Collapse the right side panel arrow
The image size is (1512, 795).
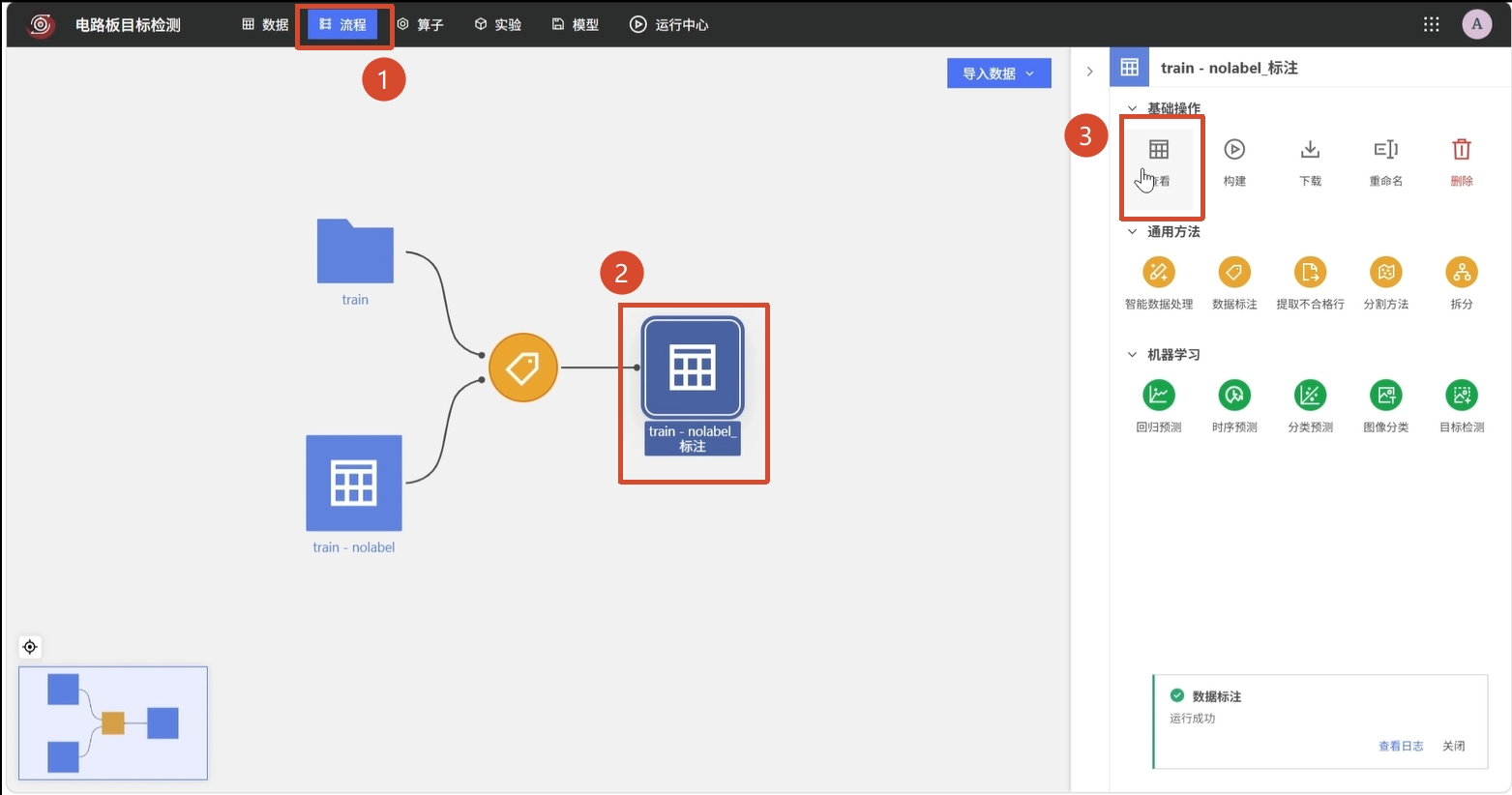(1089, 71)
